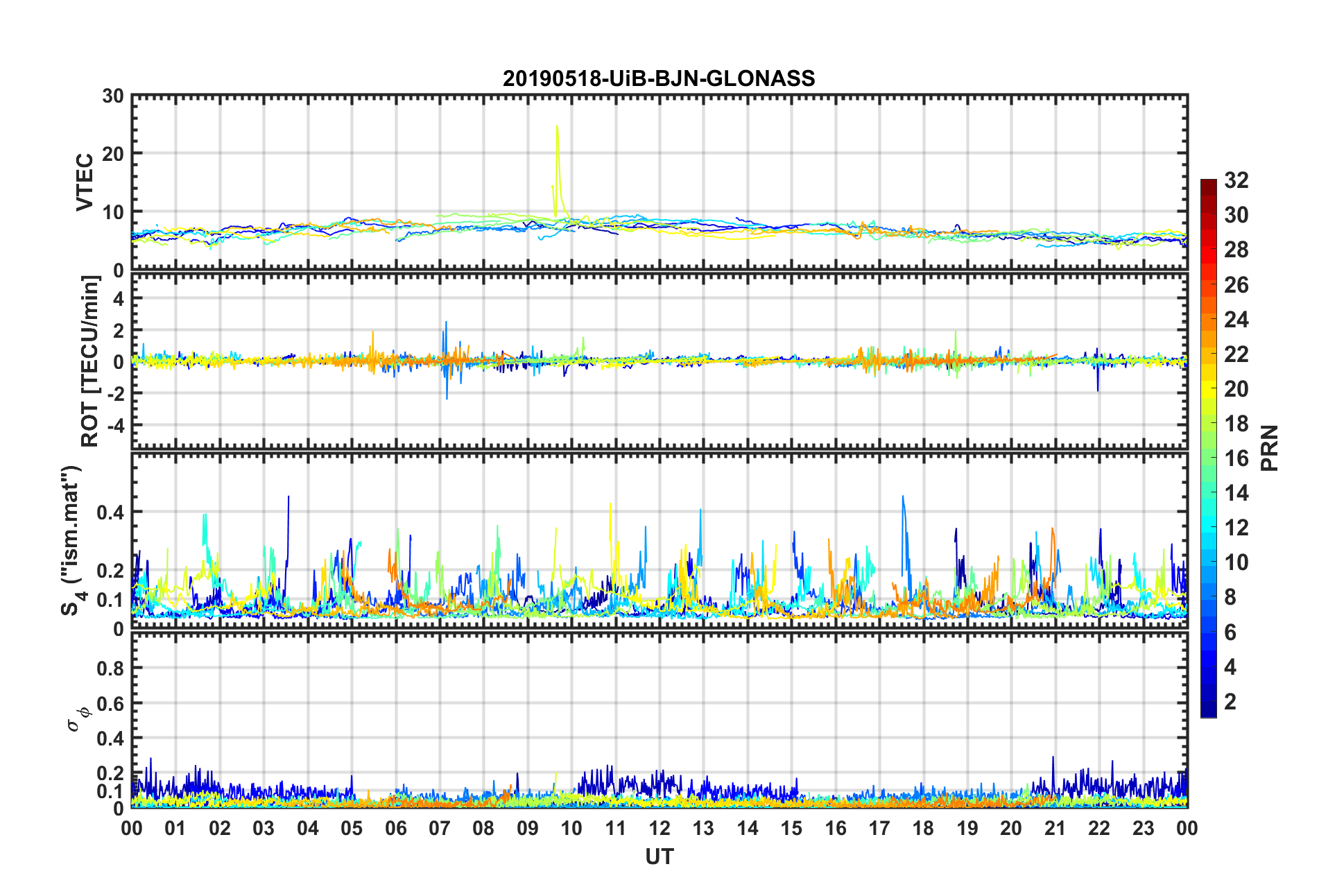
Task: Click S4 axis tick label 0.4
Action: pyautogui.click(x=111, y=512)
